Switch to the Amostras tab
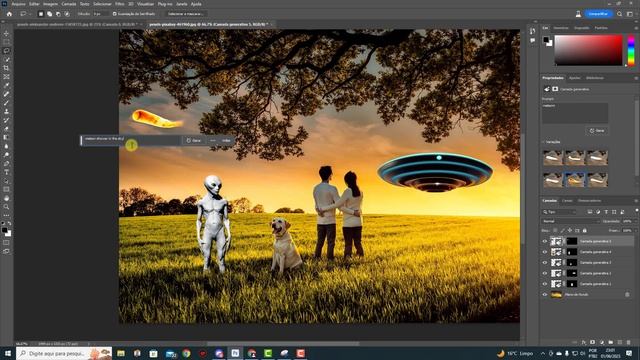Image resolution: width=640 pixels, height=360 pixels. pyautogui.click(x=561, y=28)
